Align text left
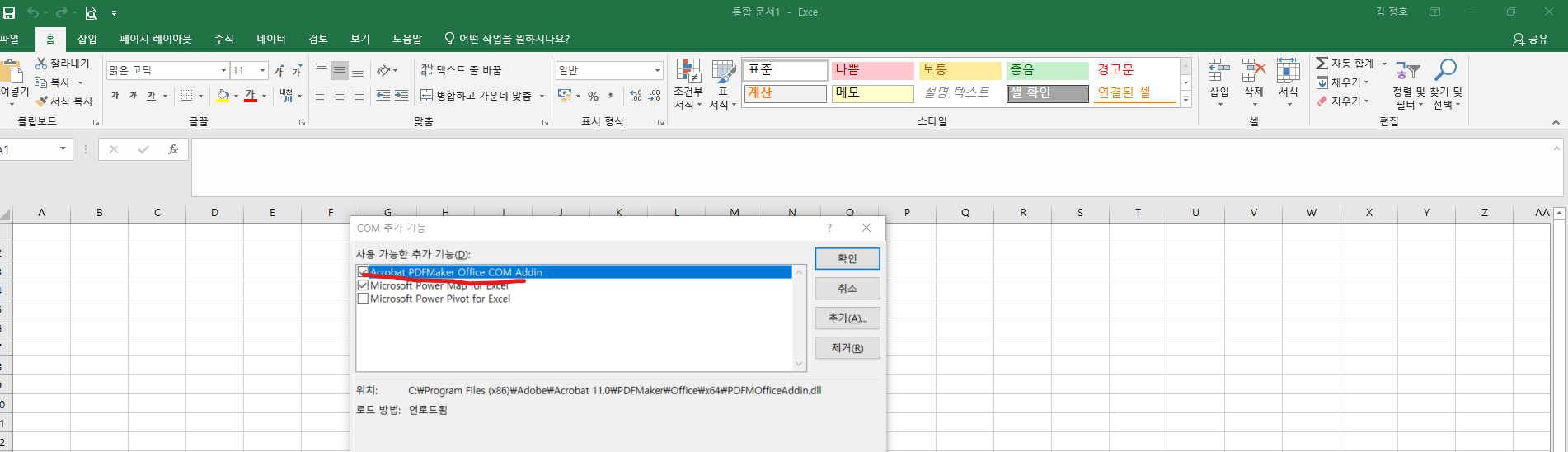Image resolution: width=1568 pixels, height=452 pixels. point(322,96)
